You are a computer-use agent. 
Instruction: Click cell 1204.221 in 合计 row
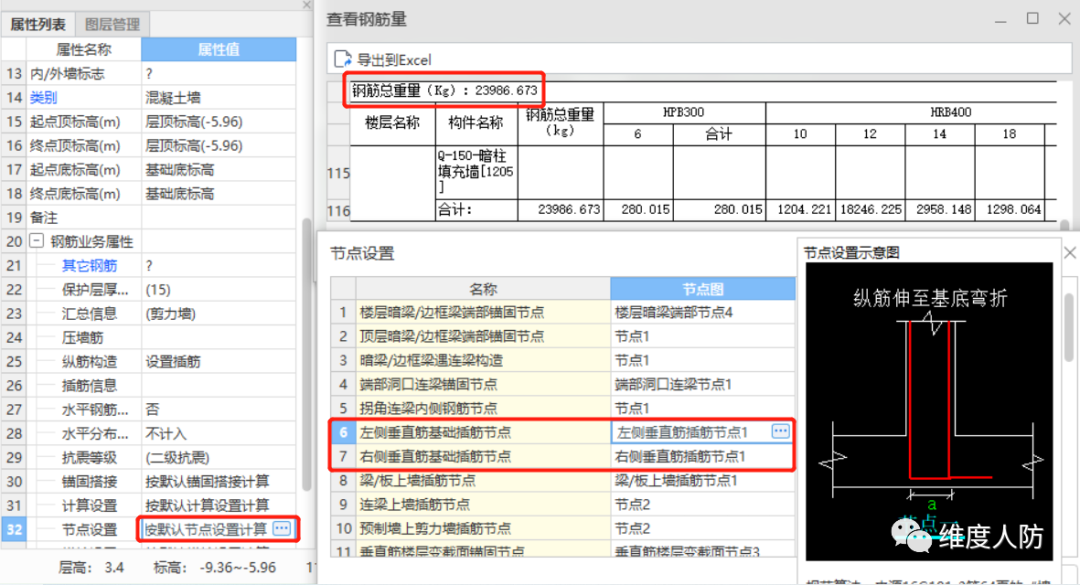[800, 209]
